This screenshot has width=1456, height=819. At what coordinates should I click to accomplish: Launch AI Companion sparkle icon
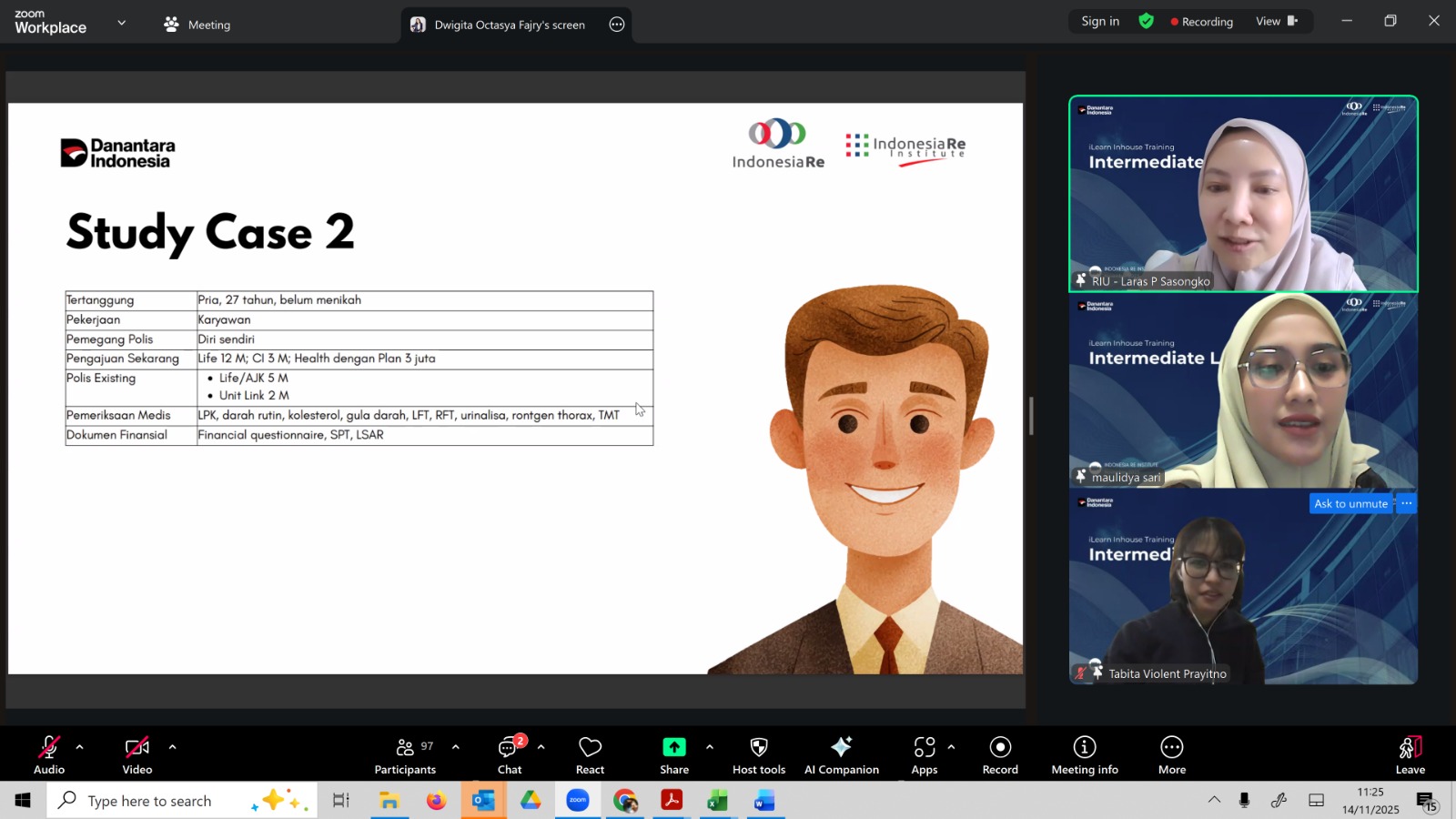(841, 748)
